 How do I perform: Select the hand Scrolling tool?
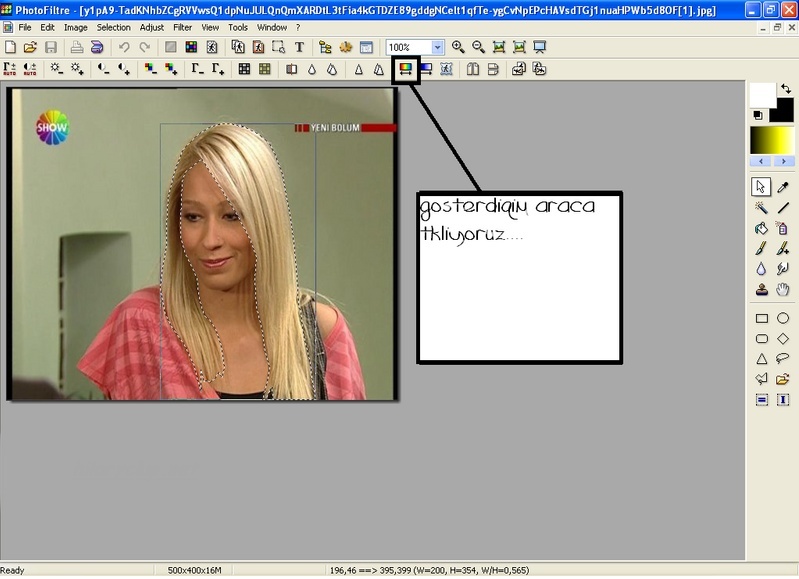click(x=783, y=290)
